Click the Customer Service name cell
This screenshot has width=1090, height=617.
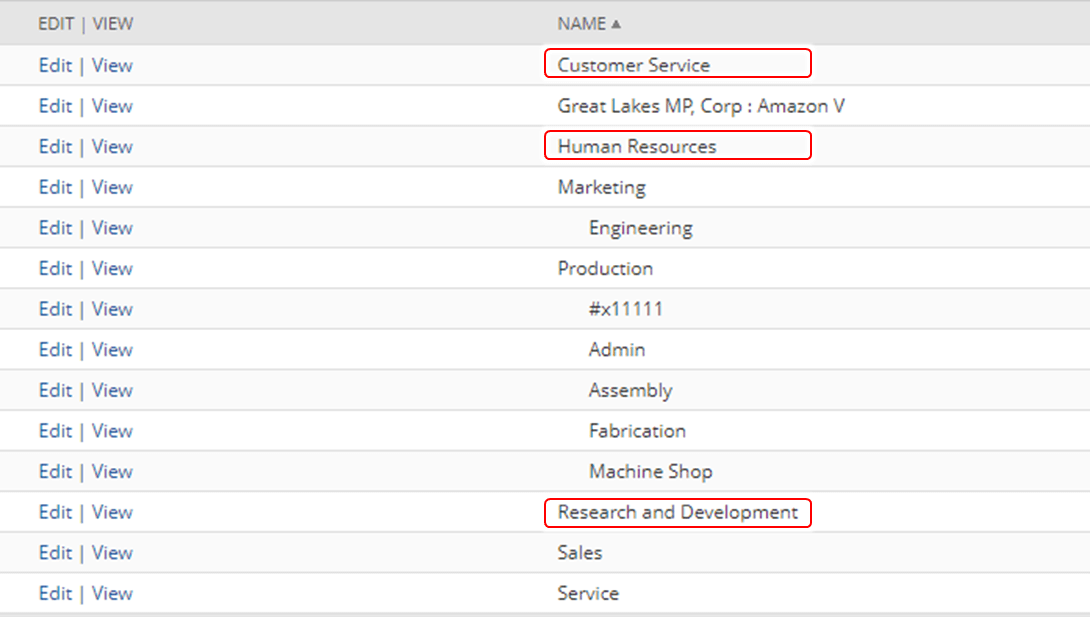tap(633, 65)
